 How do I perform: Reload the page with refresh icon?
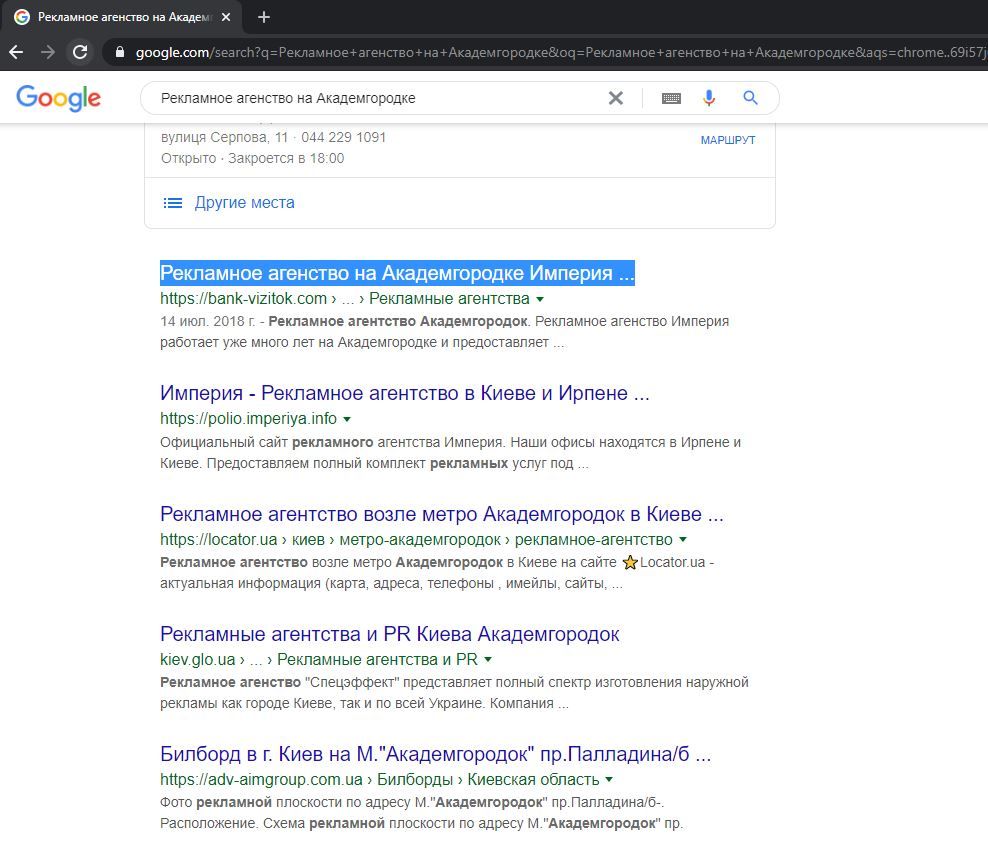[80, 52]
